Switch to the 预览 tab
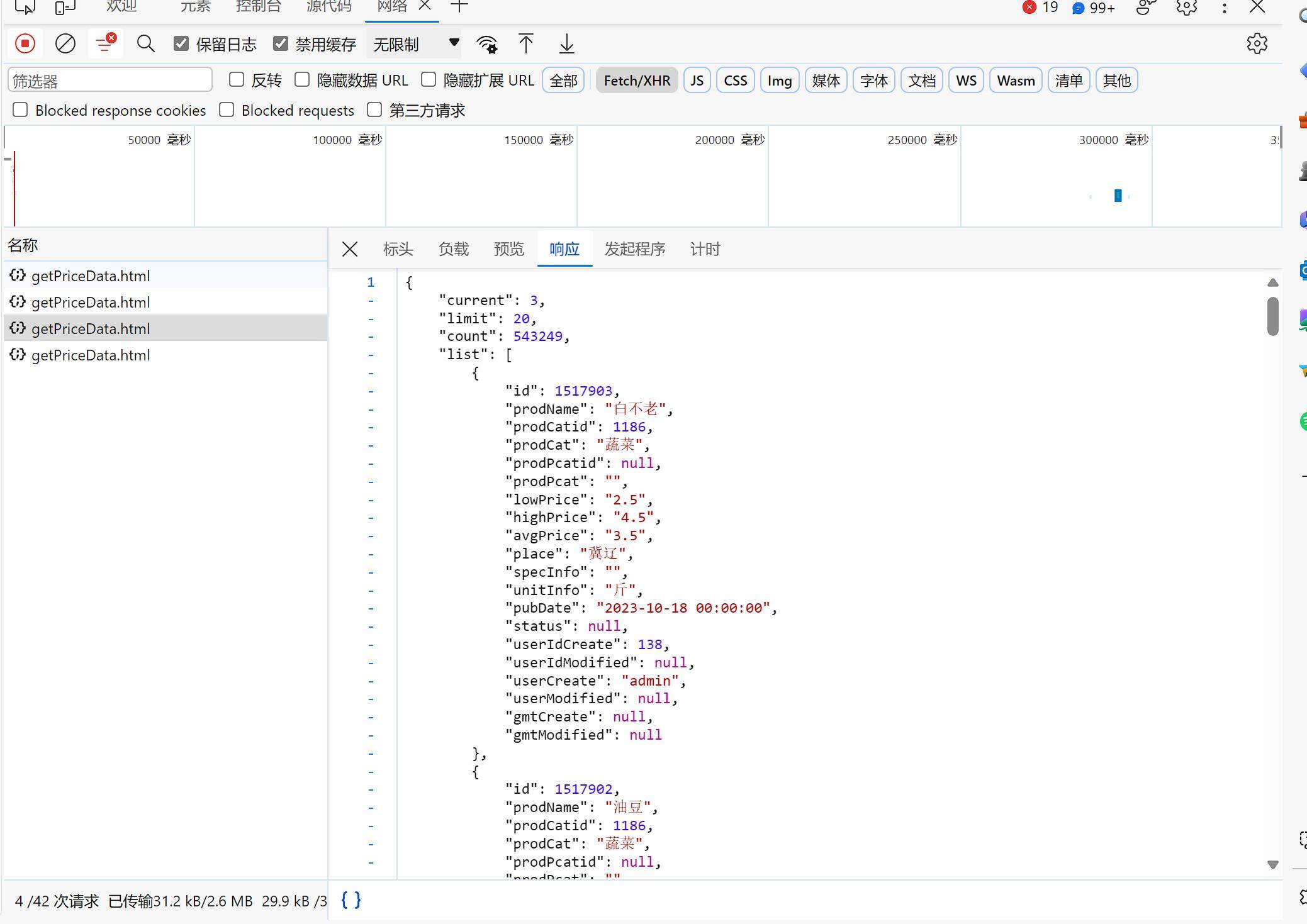 click(x=508, y=249)
